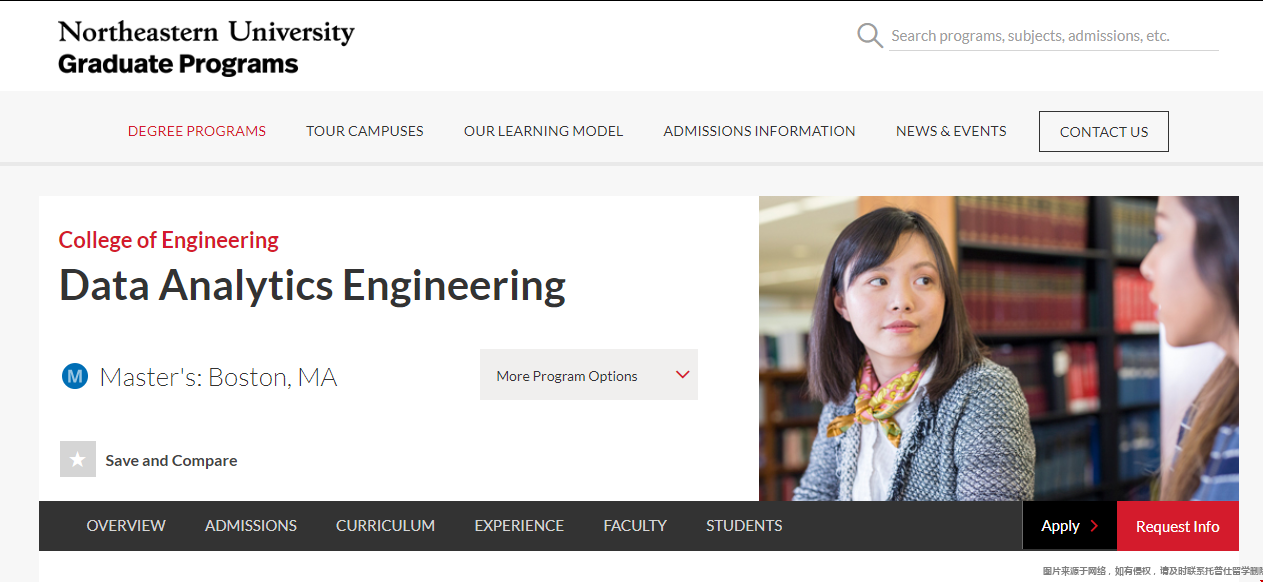Image resolution: width=1263 pixels, height=582 pixels.
Task: Click the magnifying glass search icon
Action: (870, 36)
